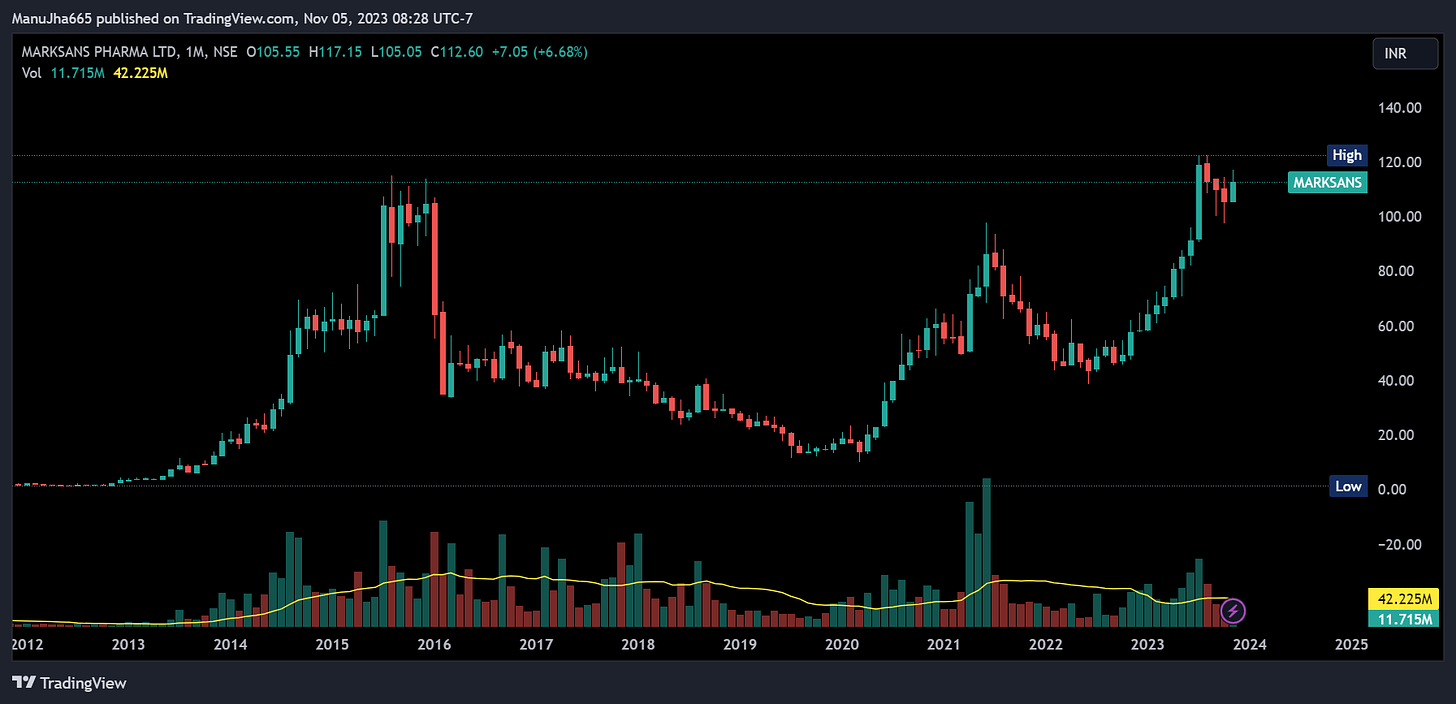Click the 2013 year label on time axis

(128, 645)
